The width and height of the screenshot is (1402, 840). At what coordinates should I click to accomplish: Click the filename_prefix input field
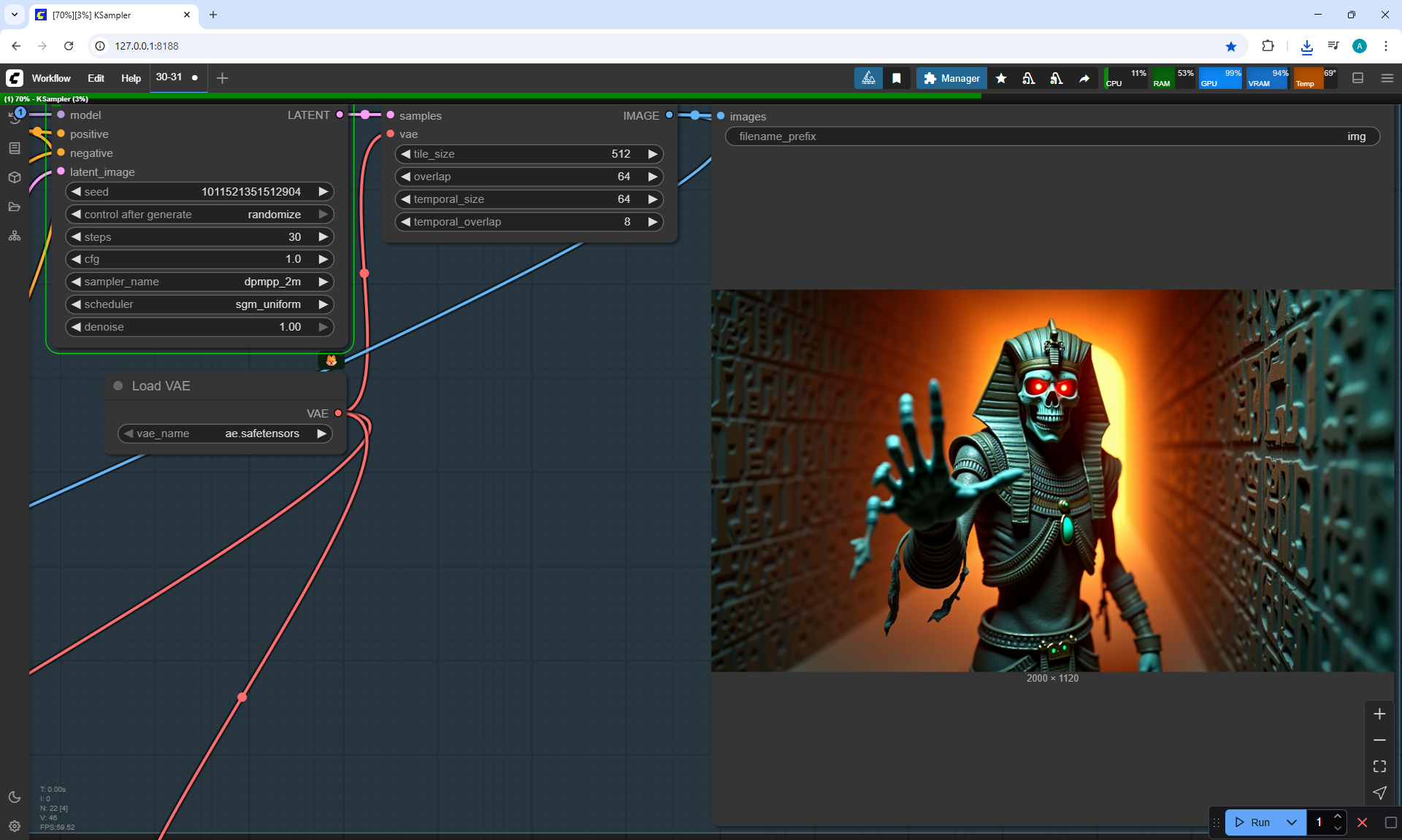(x=1051, y=136)
